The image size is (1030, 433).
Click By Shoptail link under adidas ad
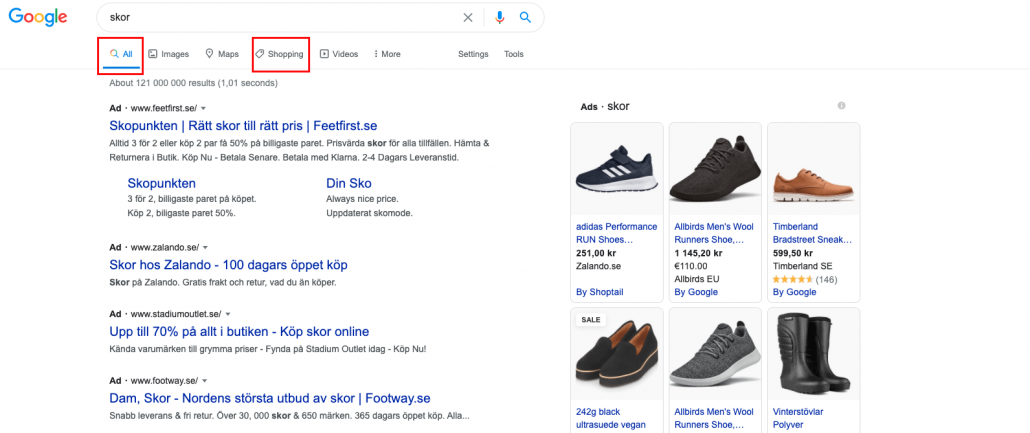tap(599, 292)
